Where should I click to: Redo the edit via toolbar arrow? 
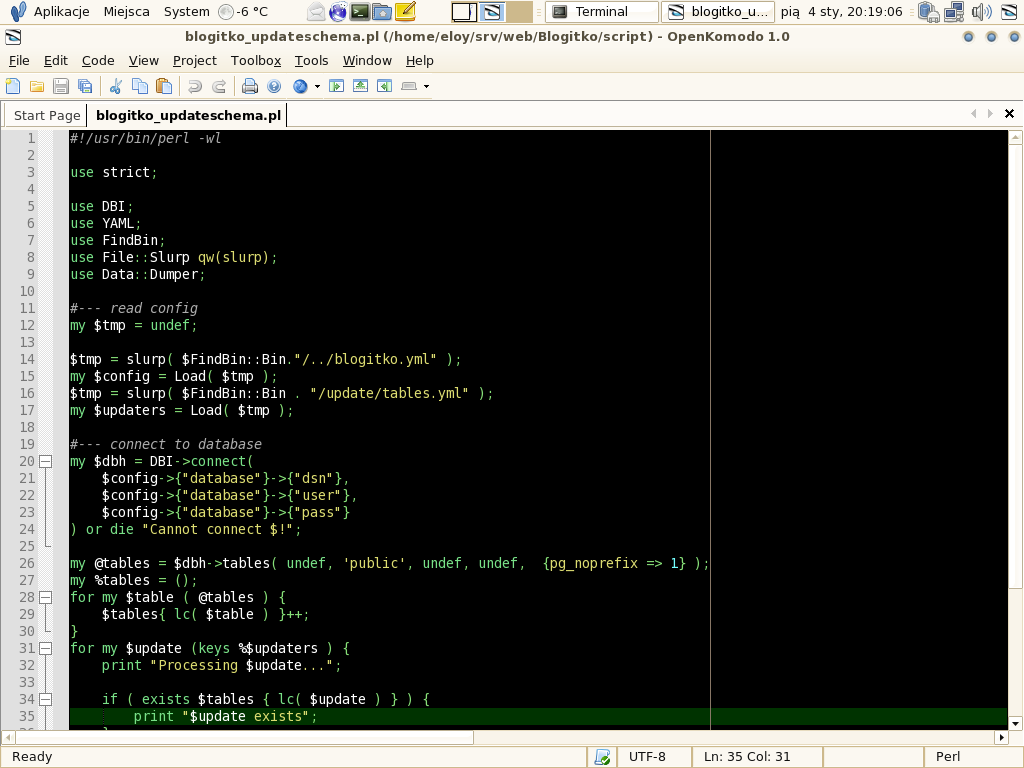click(219, 86)
